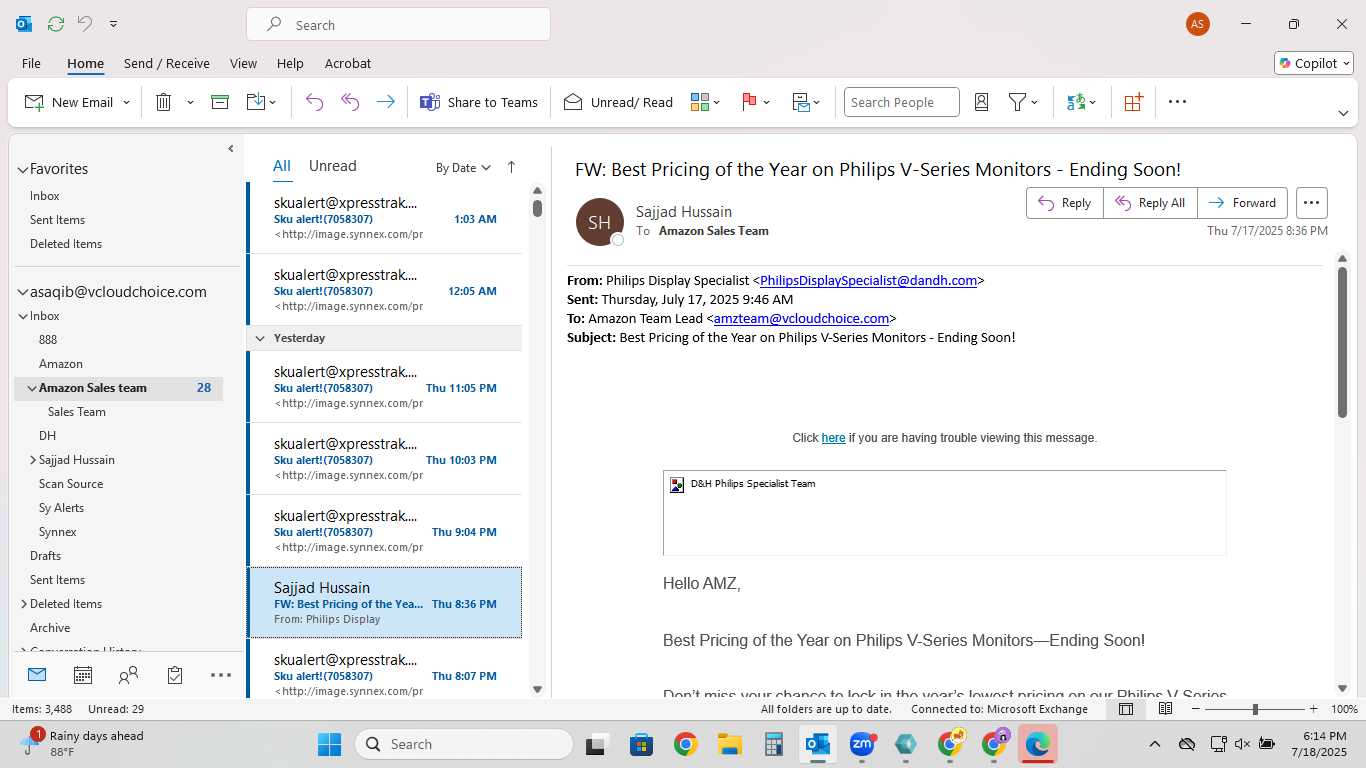
Task: Switch to Calendar view icon
Action: click(83, 676)
